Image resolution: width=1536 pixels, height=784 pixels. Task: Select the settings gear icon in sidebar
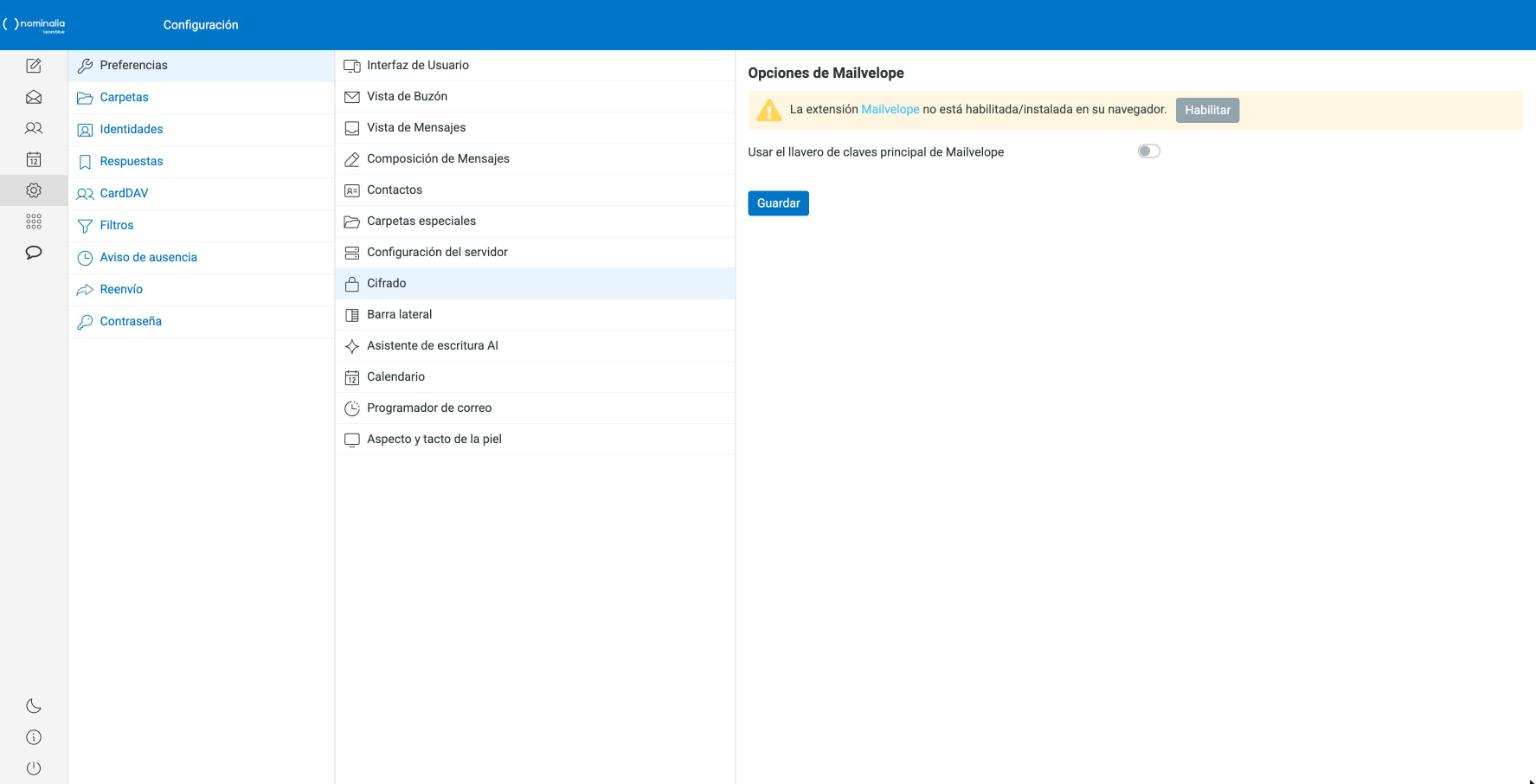coord(33,190)
